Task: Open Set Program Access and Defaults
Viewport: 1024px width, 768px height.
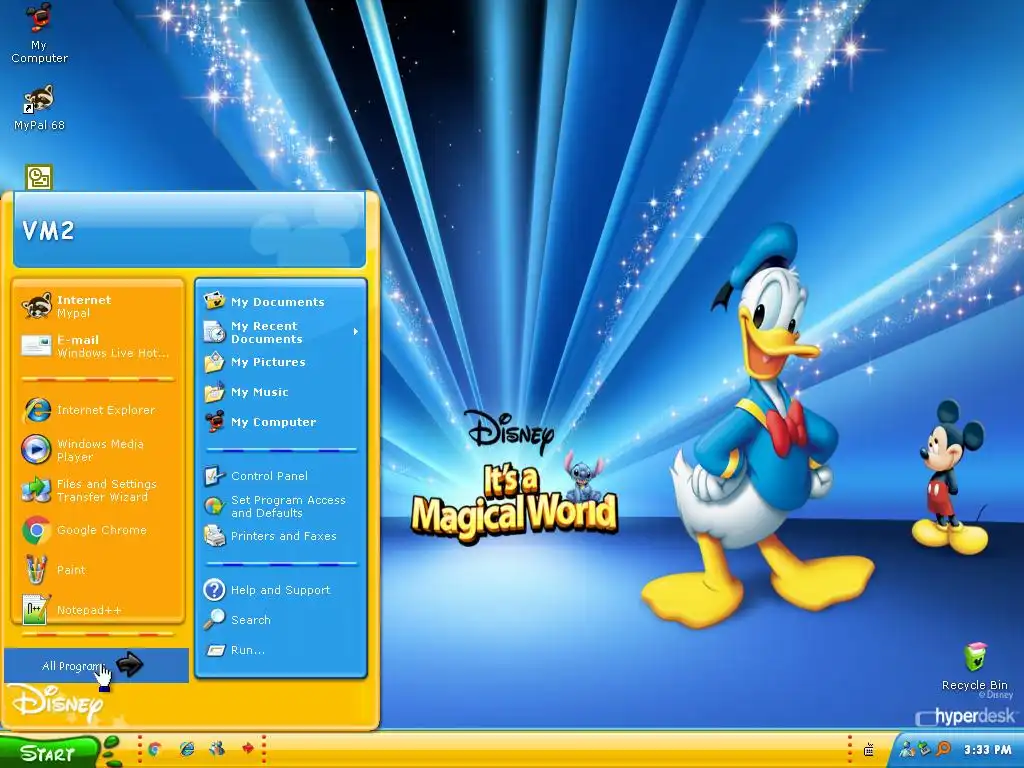Action: click(281, 506)
